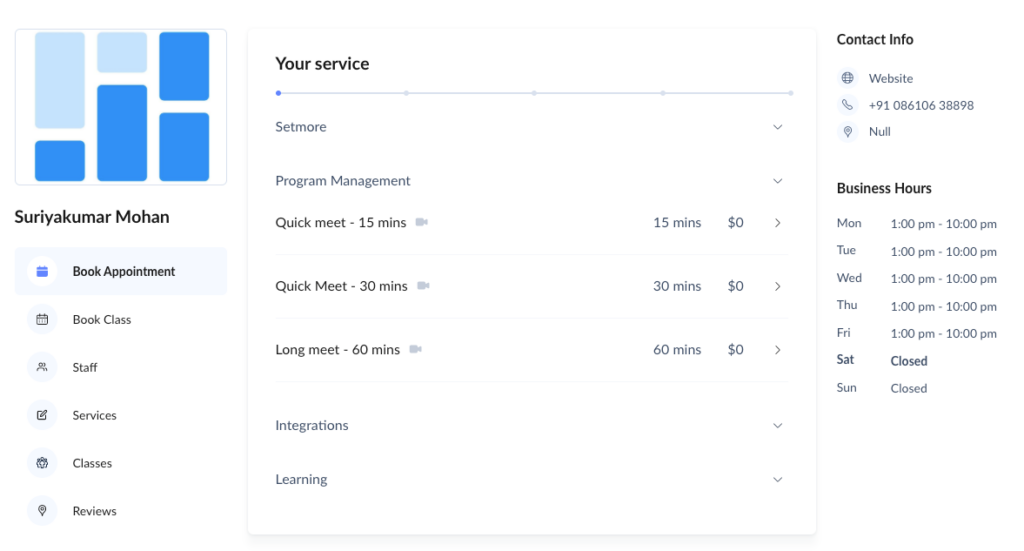This screenshot has width=1024, height=551.
Task: Click the $0 price on Quick Meet 30 mins
Action: [735, 286]
